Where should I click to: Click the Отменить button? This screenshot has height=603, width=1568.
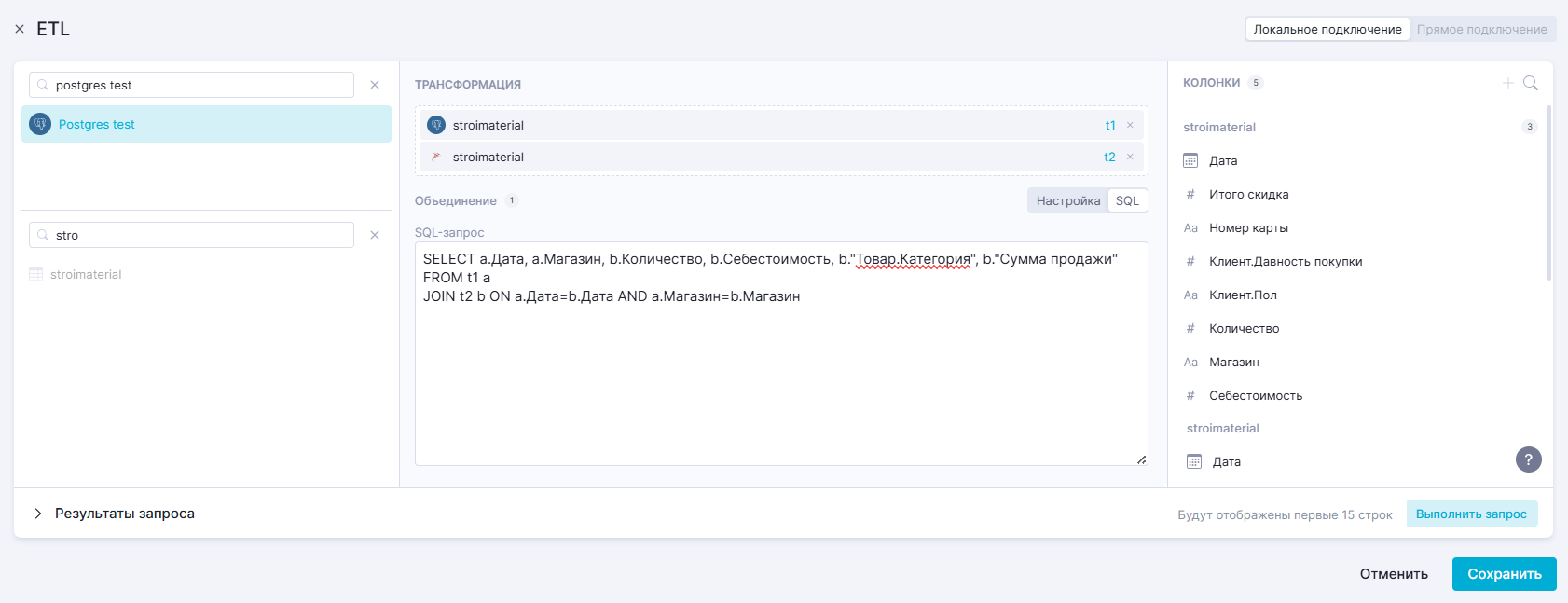point(1393,574)
